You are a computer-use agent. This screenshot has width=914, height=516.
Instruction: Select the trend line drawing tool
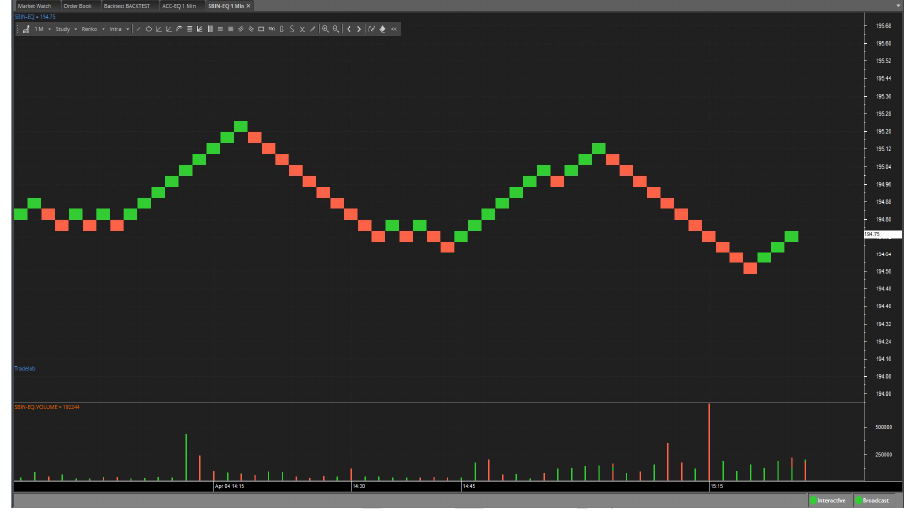pos(138,29)
